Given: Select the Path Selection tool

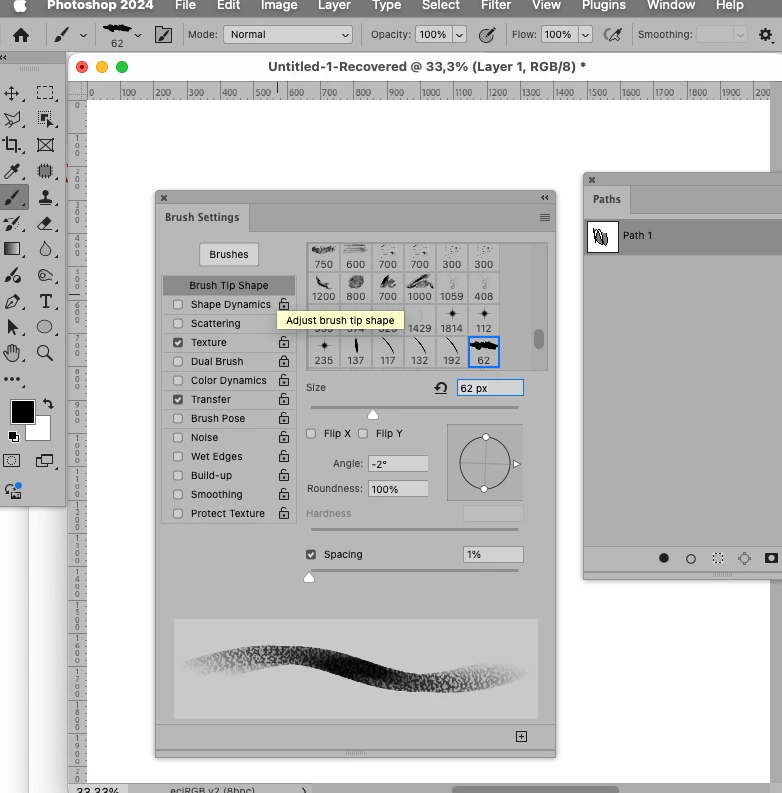Looking at the screenshot, I should [12, 327].
